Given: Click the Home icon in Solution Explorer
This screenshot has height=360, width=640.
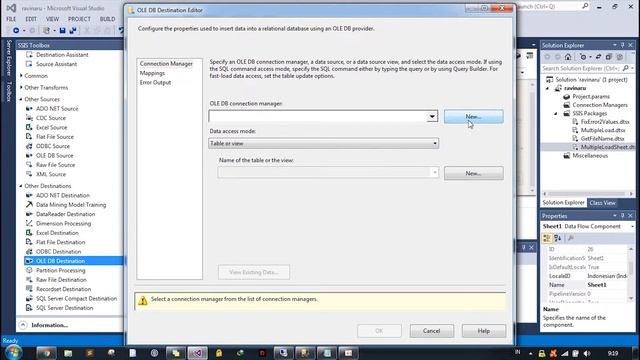Looking at the screenshot, I should tap(568, 57).
